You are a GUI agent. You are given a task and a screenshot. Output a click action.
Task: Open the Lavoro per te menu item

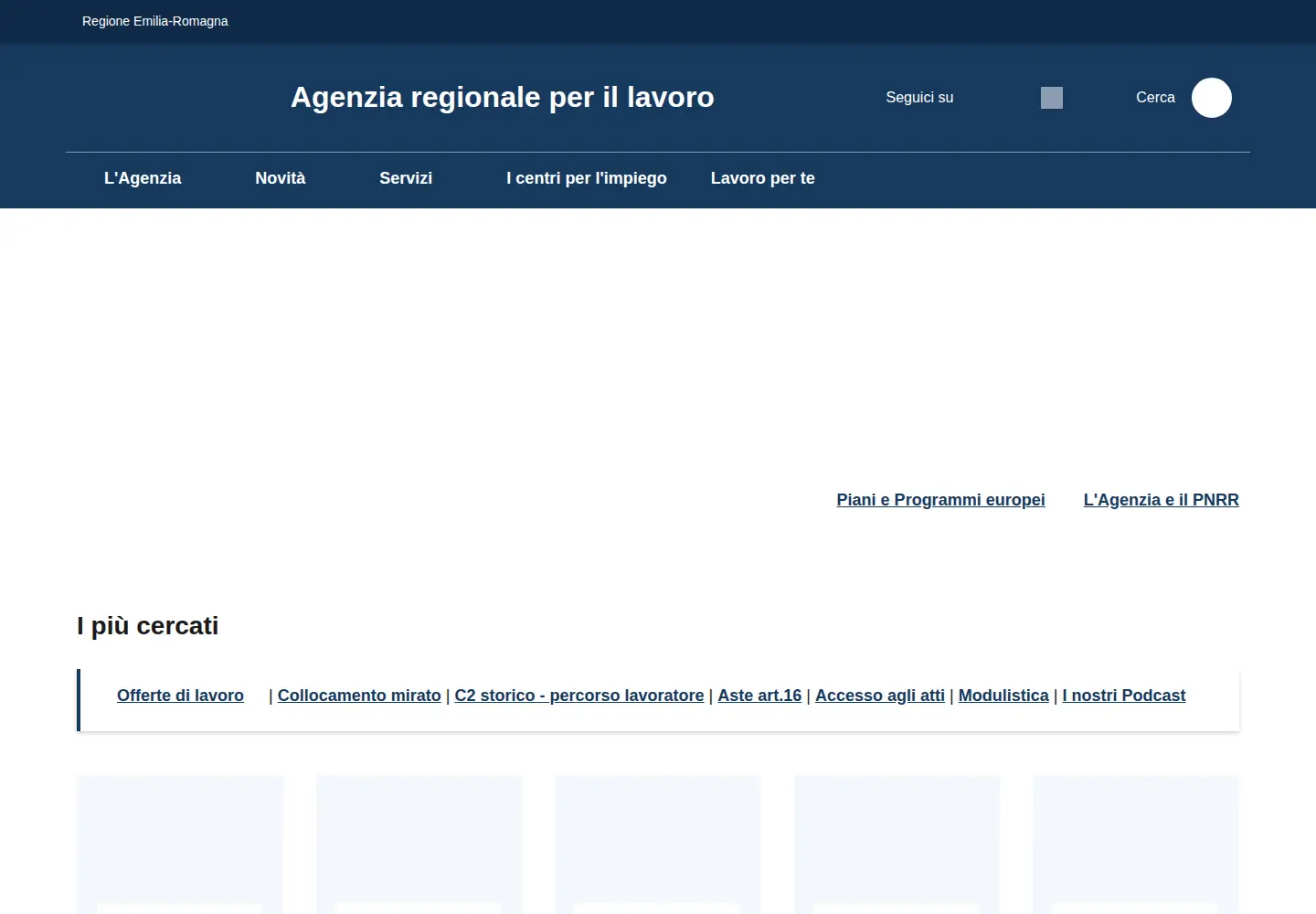[x=763, y=178]
